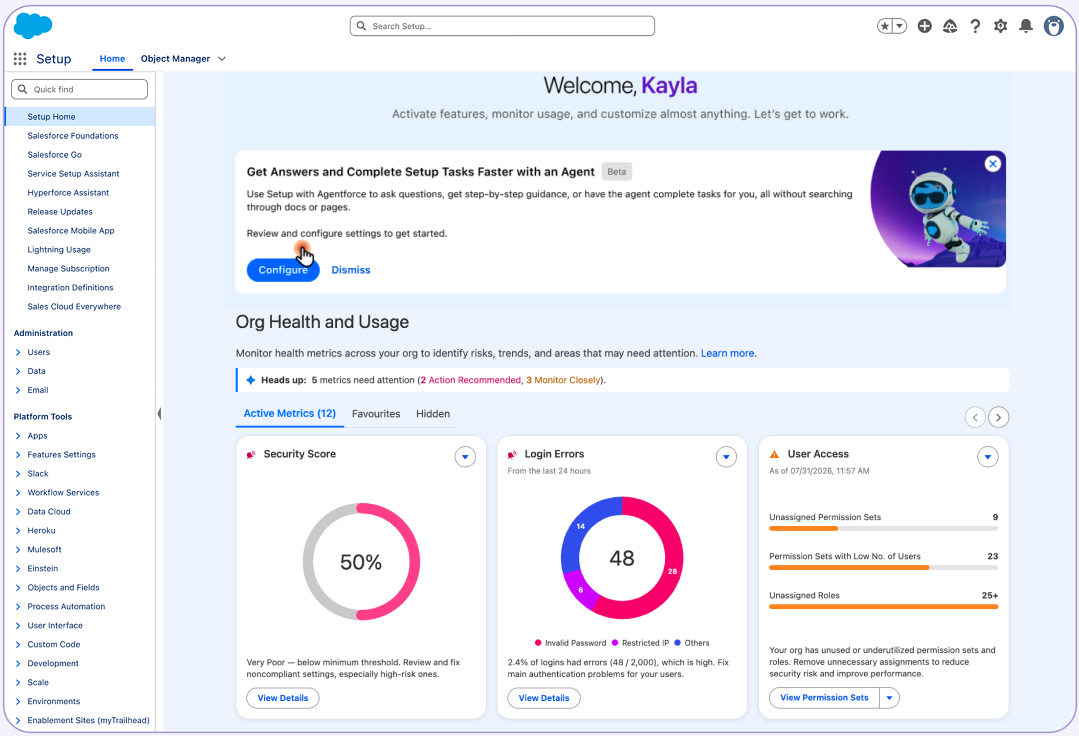Click the 3 Monitor Closely text
The width and height of the screenshot is (1079, 747).
pyautogui.click(x=563, y=380)
